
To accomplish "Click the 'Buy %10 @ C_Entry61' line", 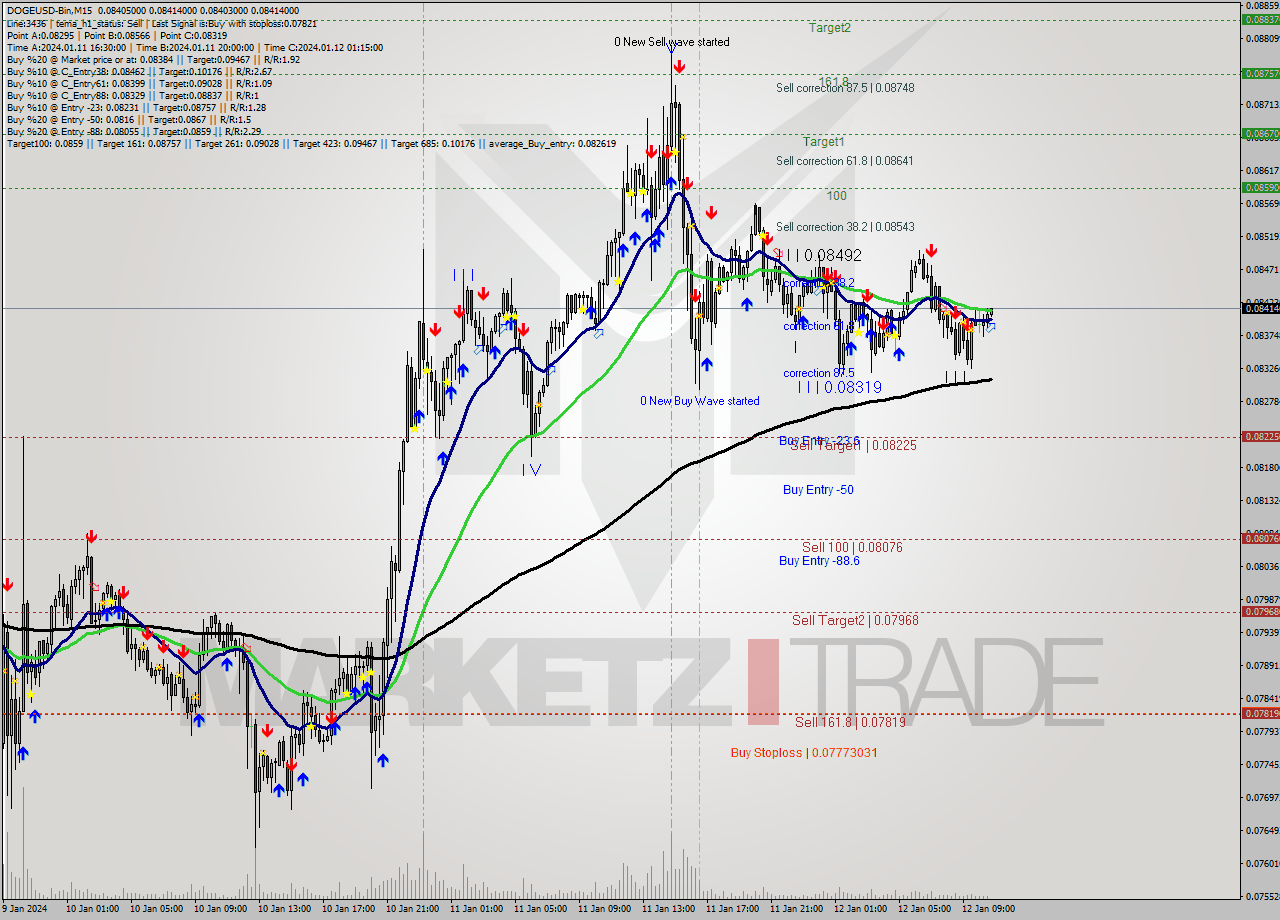I will click(x=140, y=83).
